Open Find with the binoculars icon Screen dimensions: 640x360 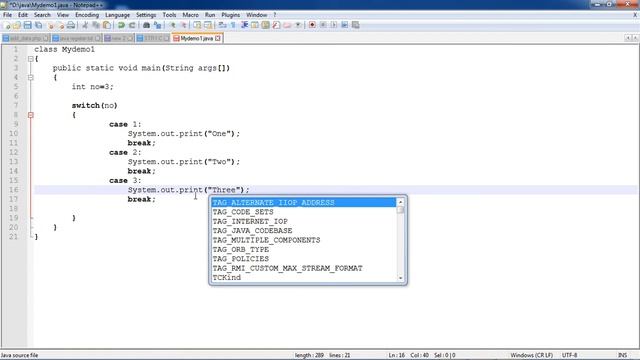147,25
